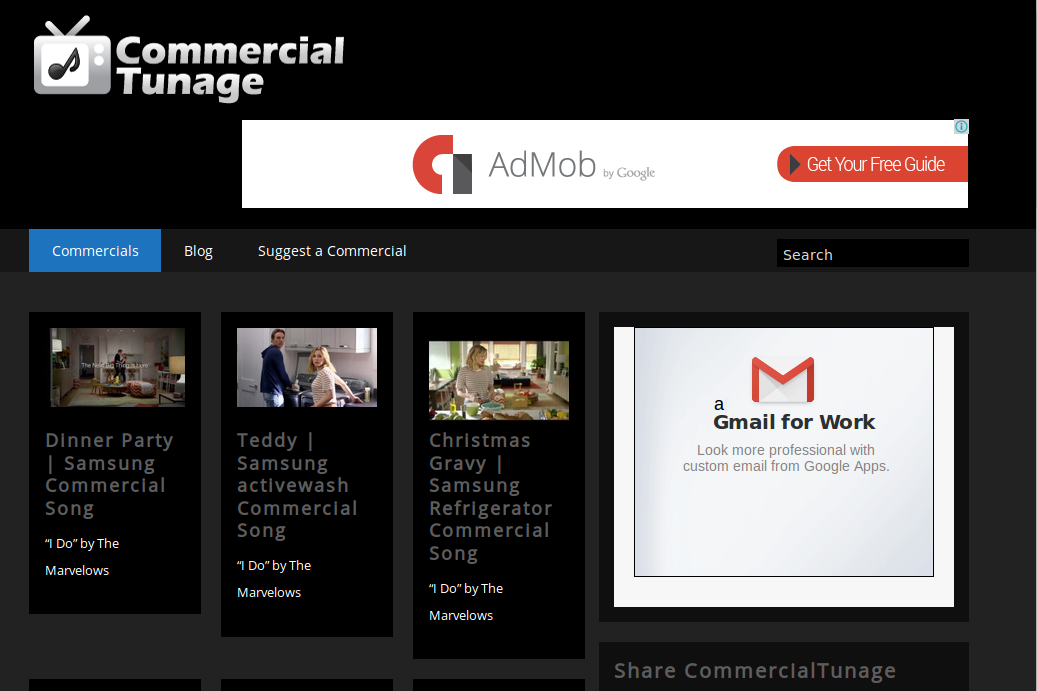Click the Share CommercialTunage heading

tap(755, 671)
